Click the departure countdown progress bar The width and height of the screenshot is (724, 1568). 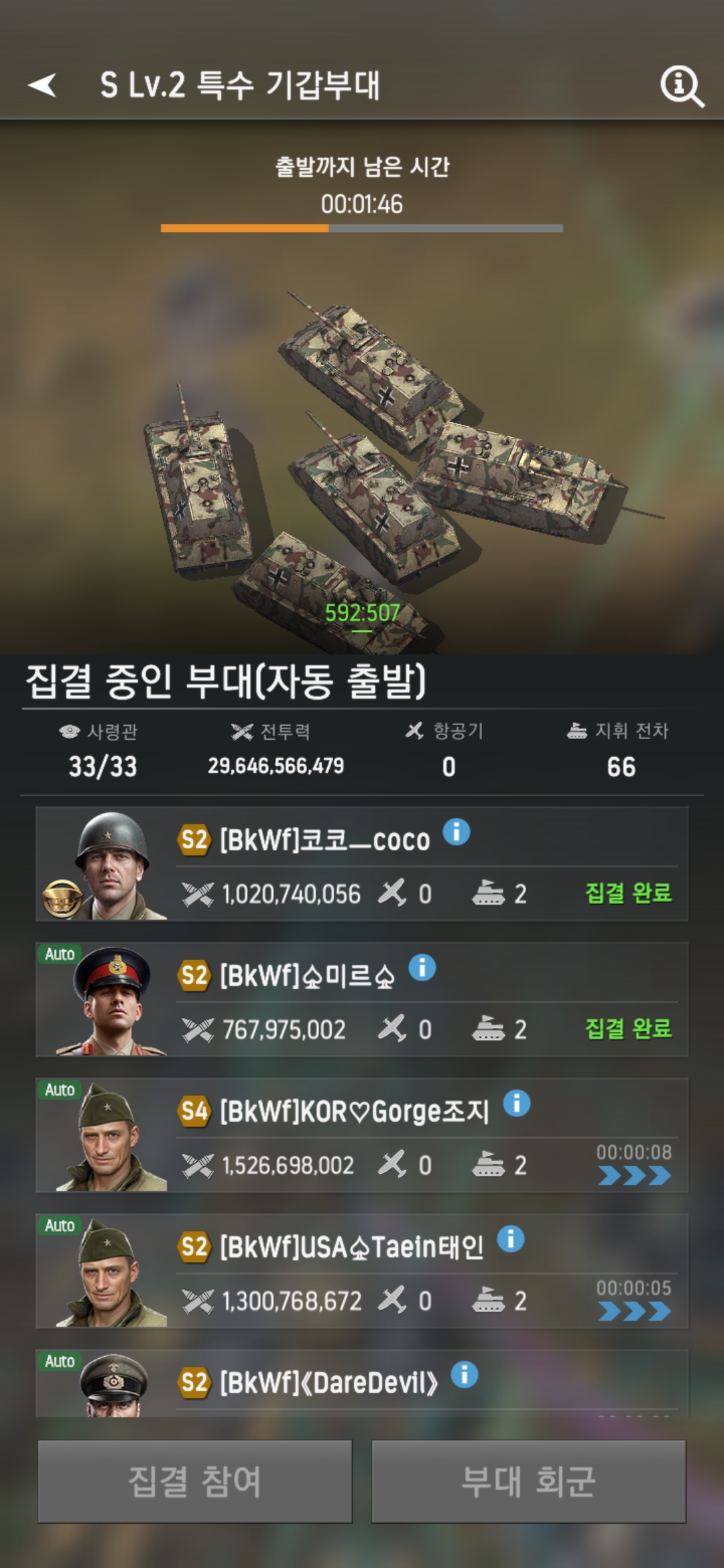pos(362,228)
